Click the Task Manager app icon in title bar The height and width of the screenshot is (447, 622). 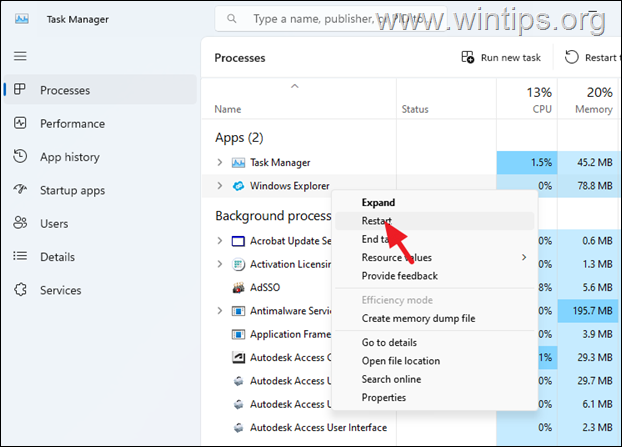pyautogui.click(x=21, y=19)
